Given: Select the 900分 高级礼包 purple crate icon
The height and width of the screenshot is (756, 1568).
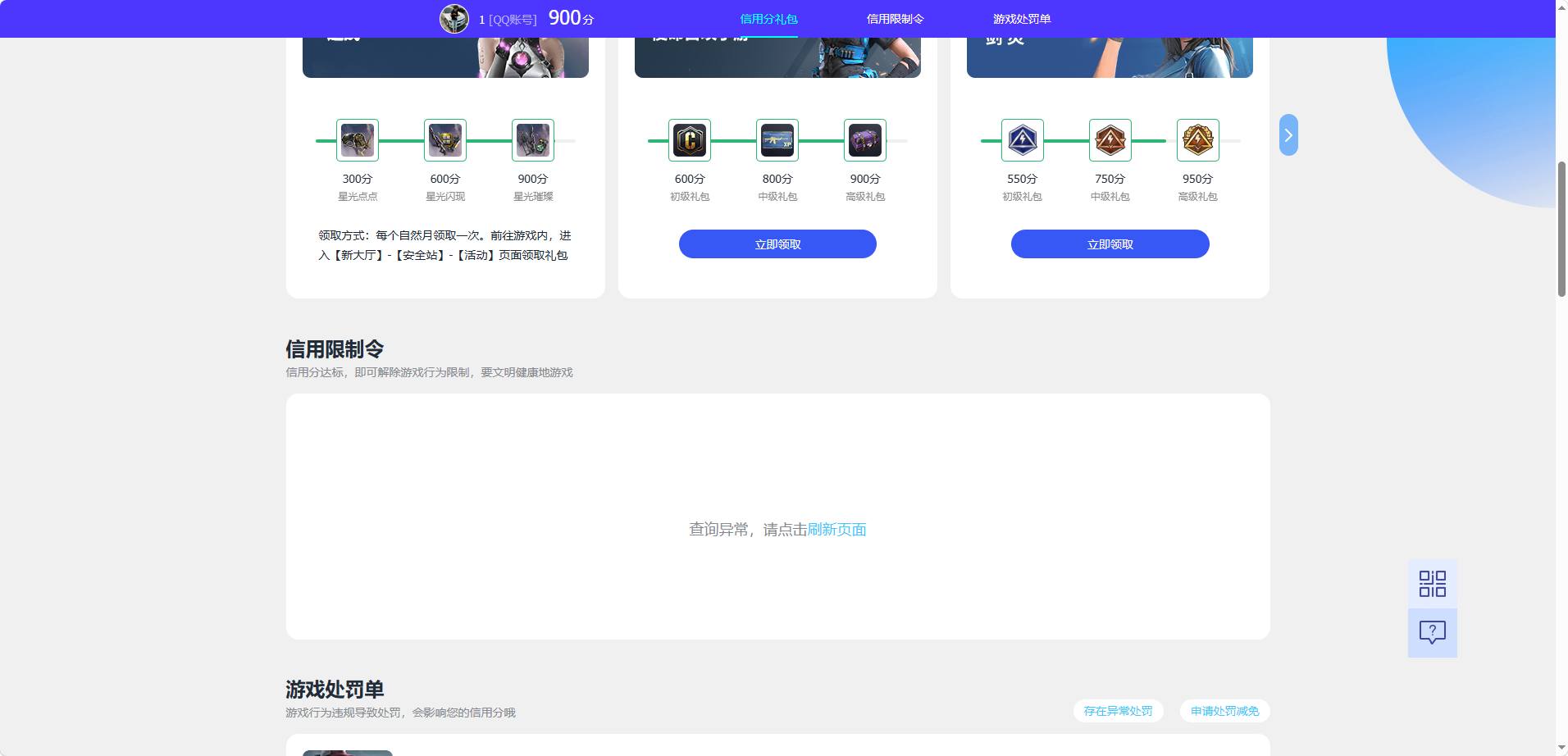Looking at the screenshot, I should (x=865, y=140).
